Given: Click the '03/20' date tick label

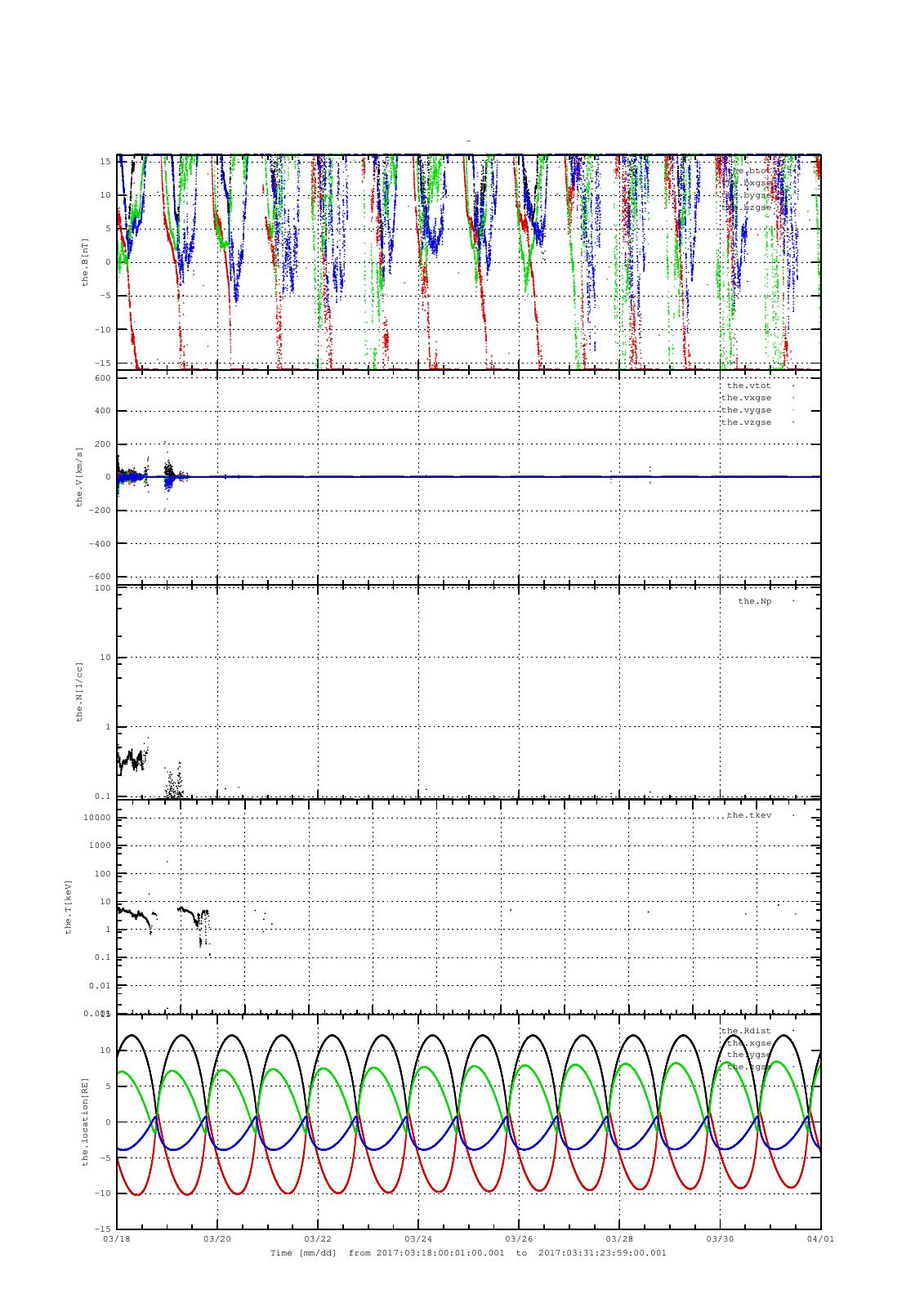Looking at the screenshot, I should [217, 1239].
